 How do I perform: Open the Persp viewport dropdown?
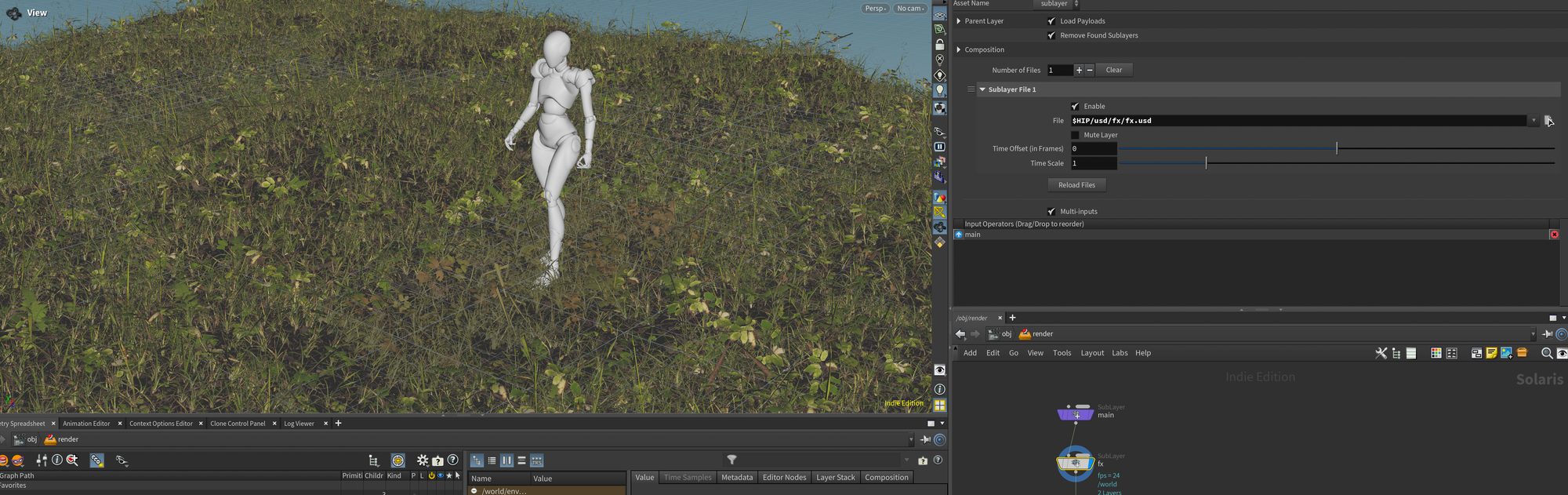(x=875, y=9)
